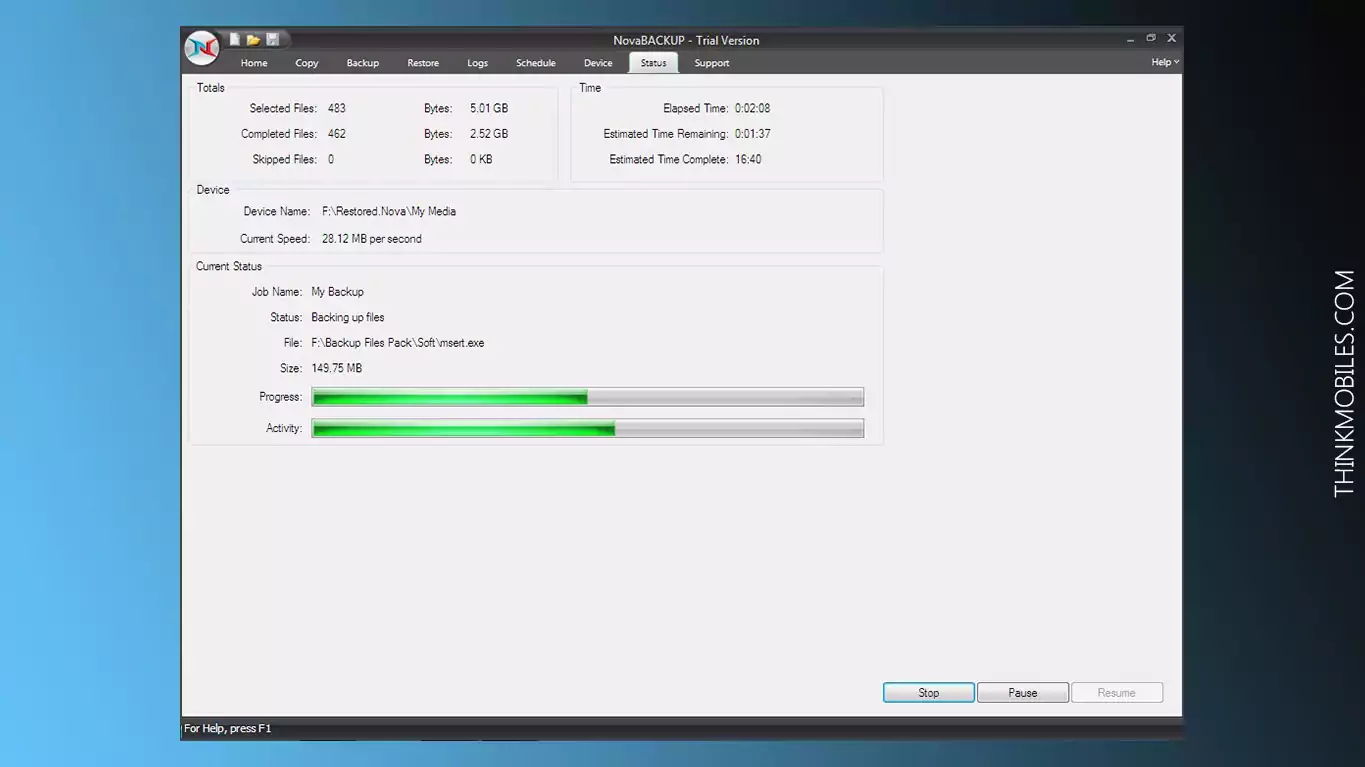This screenshot has width=1365, height=767.
Task: Open the Copy tab
Action: [307, 63]
